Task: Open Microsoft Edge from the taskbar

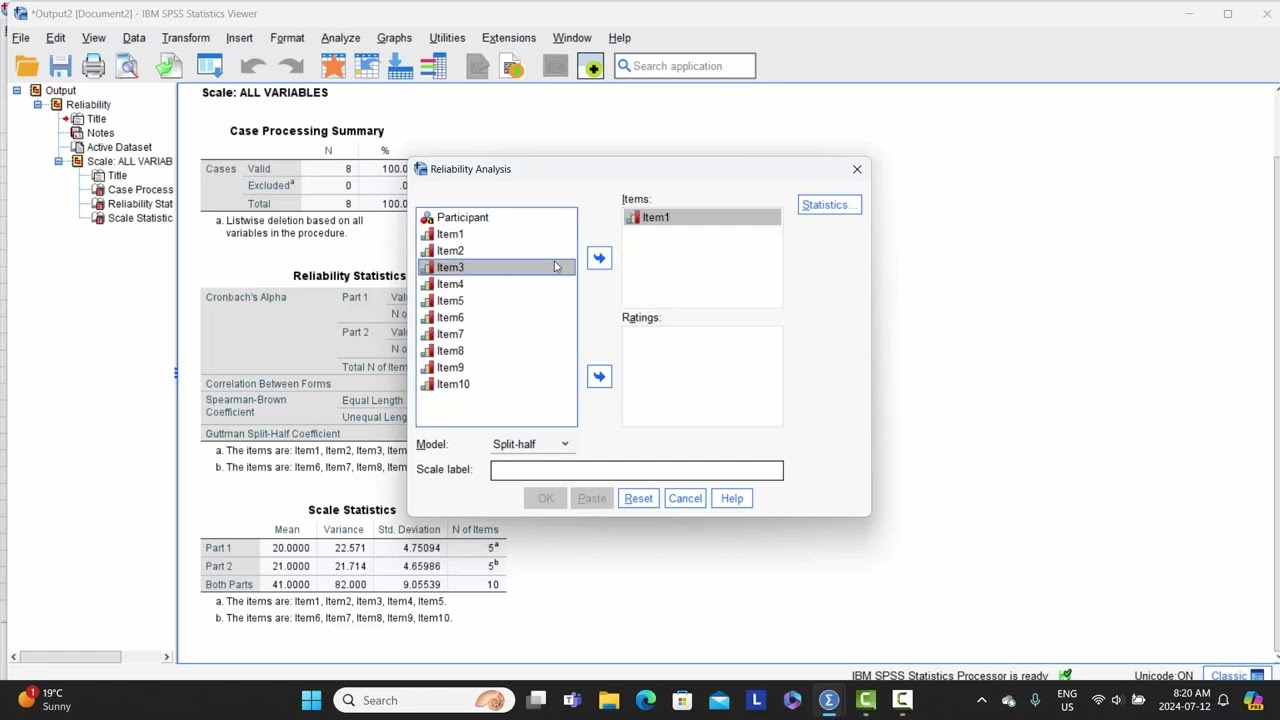Action: [645, 700]
